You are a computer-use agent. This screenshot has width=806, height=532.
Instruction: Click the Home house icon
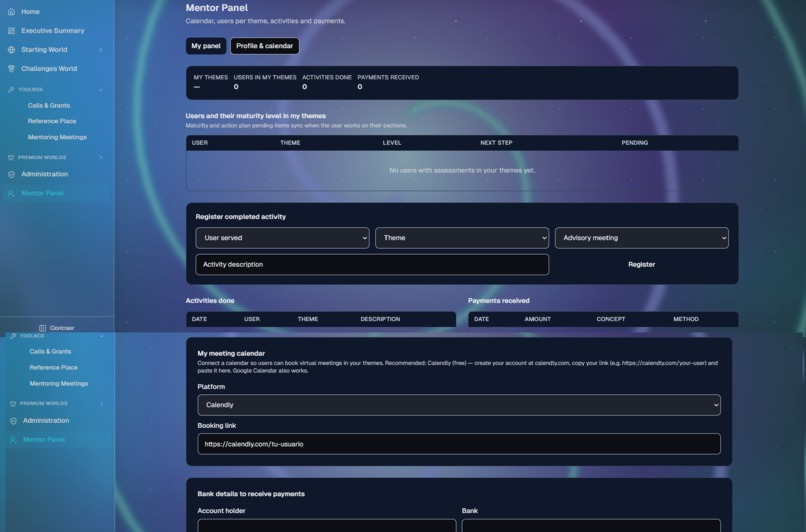click(x=11, y=11)
